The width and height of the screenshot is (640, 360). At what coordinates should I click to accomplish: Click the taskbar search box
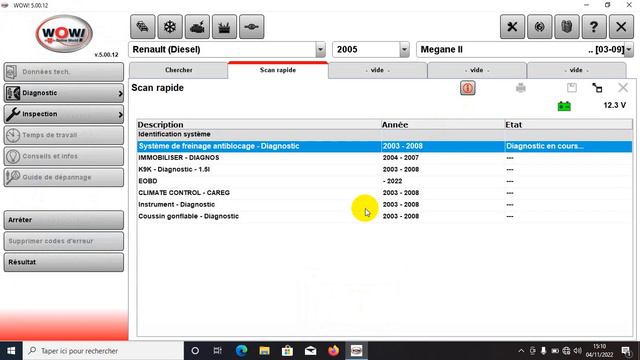click(103, 351)
